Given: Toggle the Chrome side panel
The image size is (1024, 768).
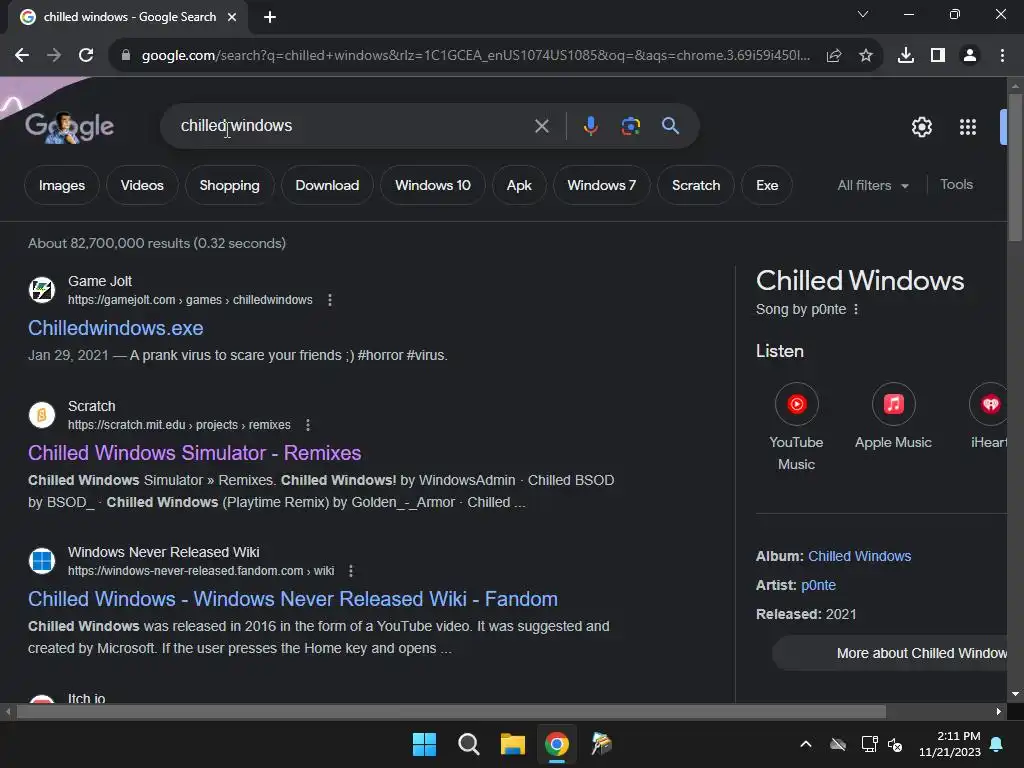Looking at the screenshot, I should (x=938, y=56).
